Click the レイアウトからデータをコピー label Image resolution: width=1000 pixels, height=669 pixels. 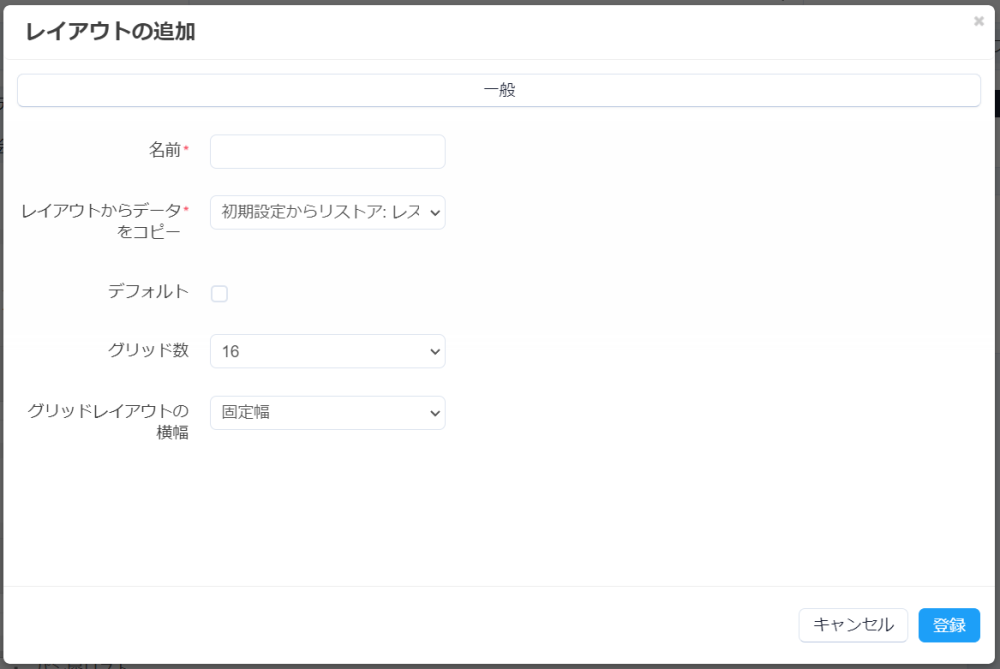tap(102, 221)
